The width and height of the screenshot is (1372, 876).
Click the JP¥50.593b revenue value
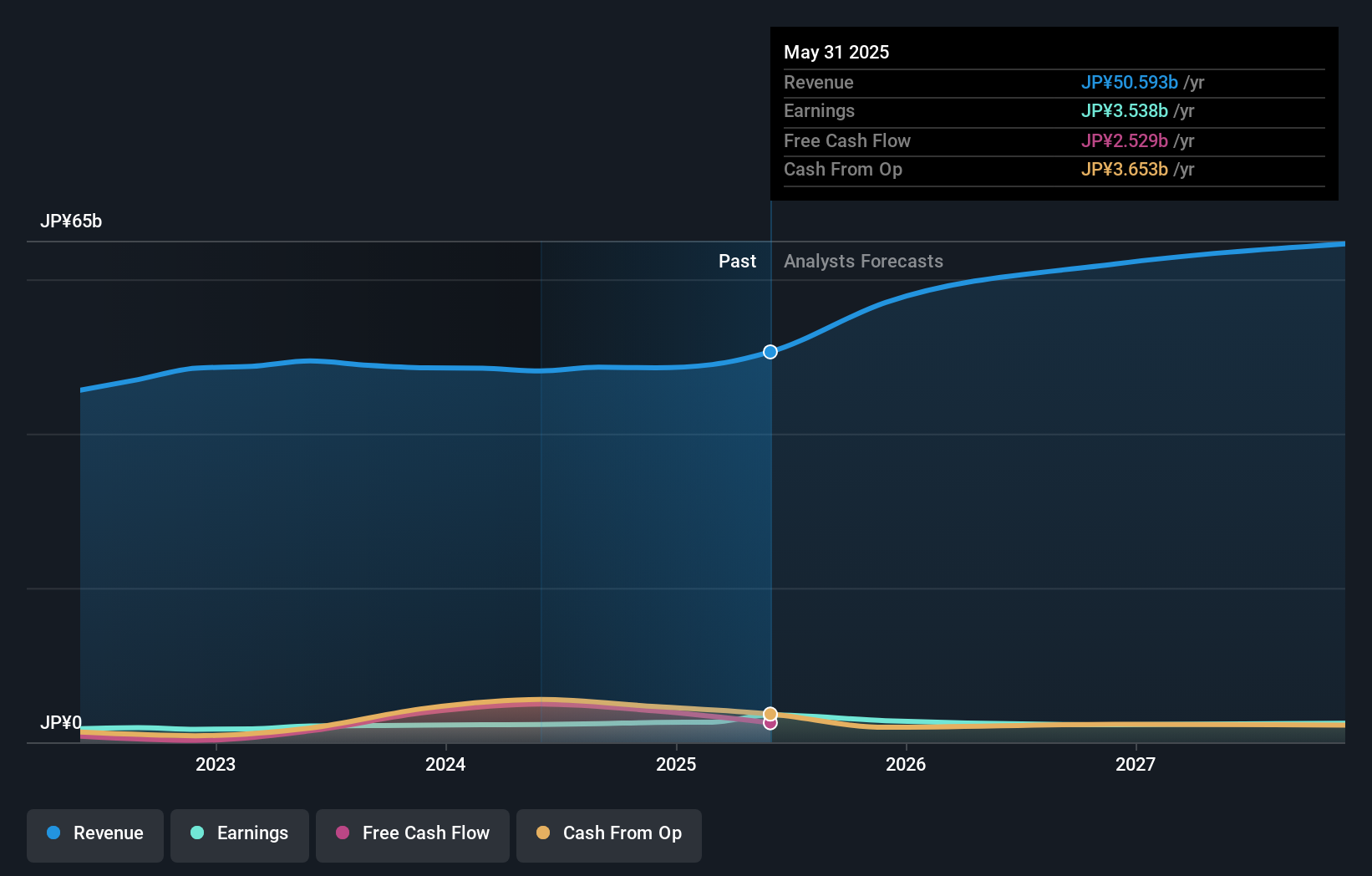click(x=1130, y=83)
